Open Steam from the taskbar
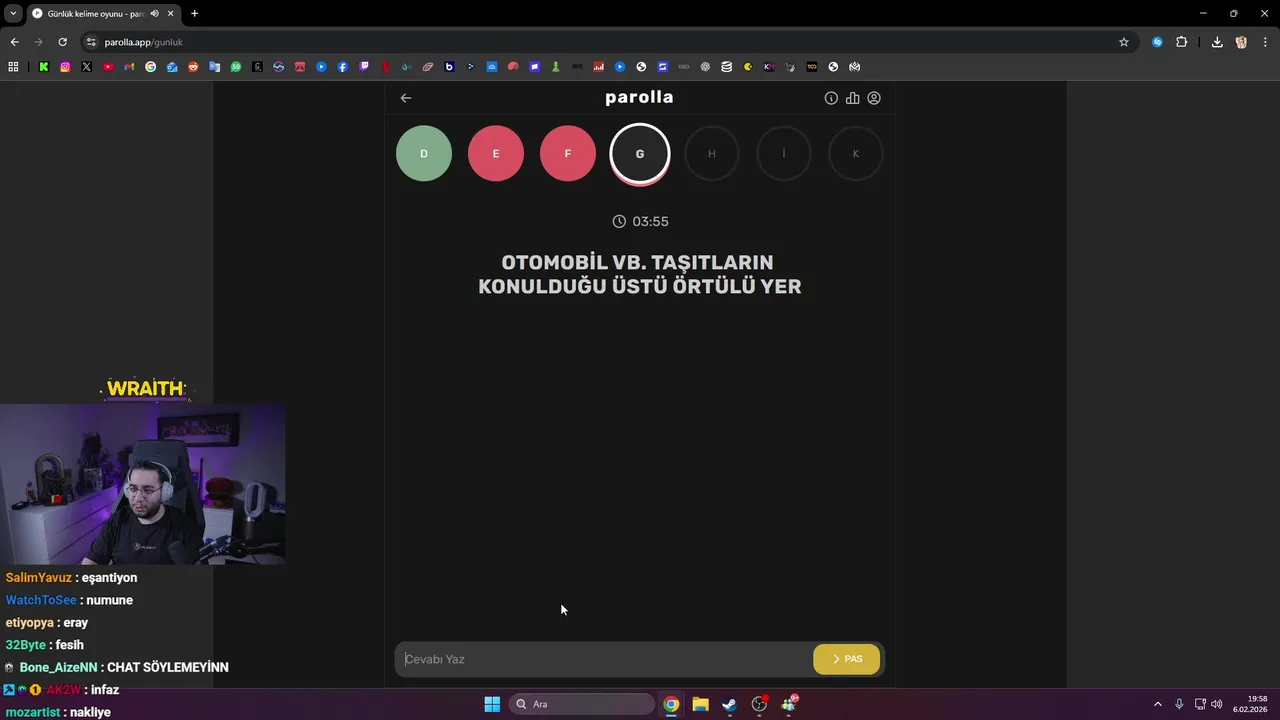The image size is (1280, 720). pos(730,704)
